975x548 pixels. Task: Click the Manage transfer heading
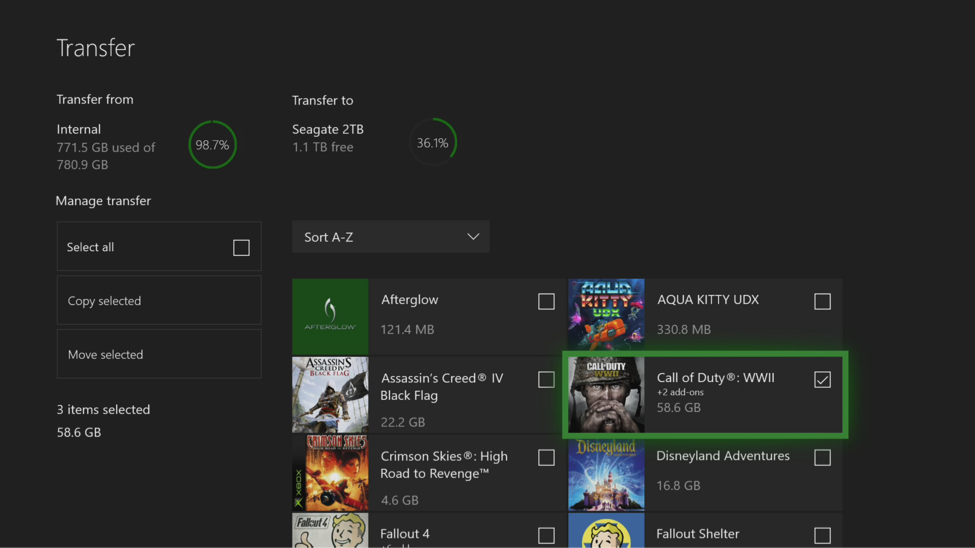[x=103, y=201]
